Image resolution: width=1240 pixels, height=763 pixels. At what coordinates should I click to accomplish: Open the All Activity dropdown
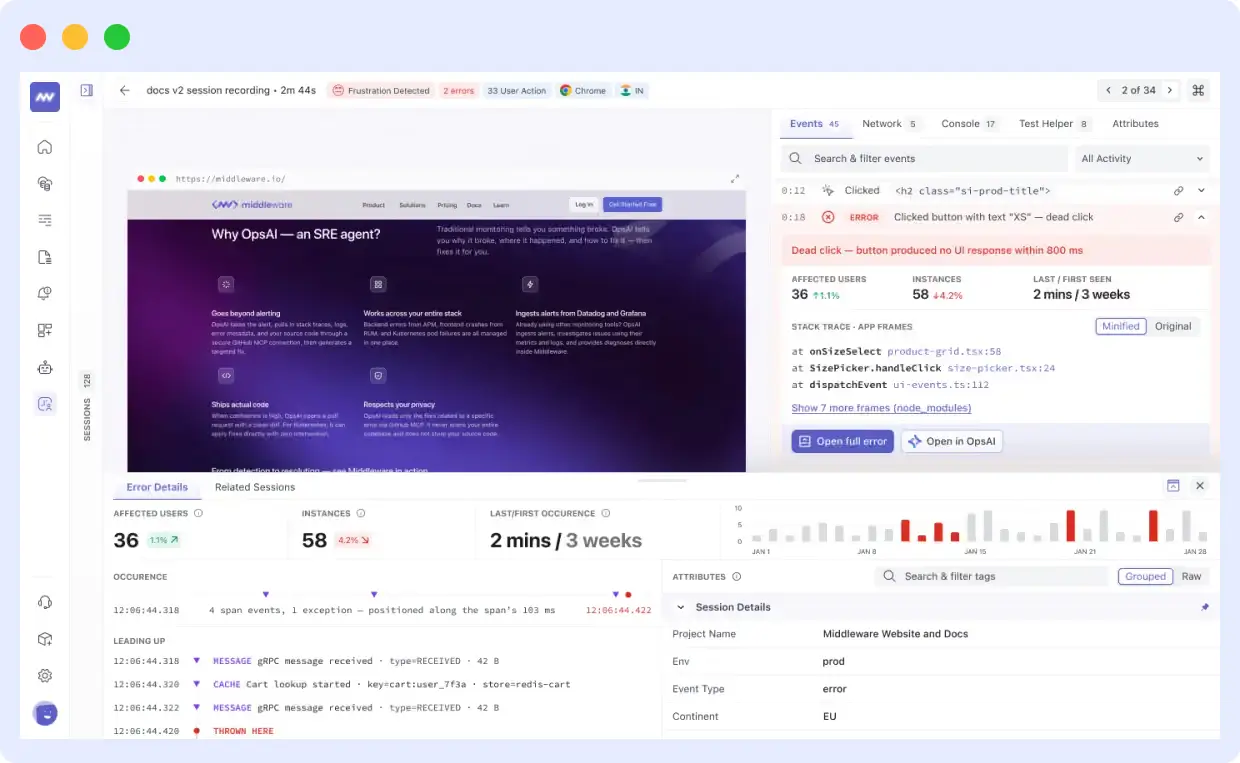pos(1142,158)
